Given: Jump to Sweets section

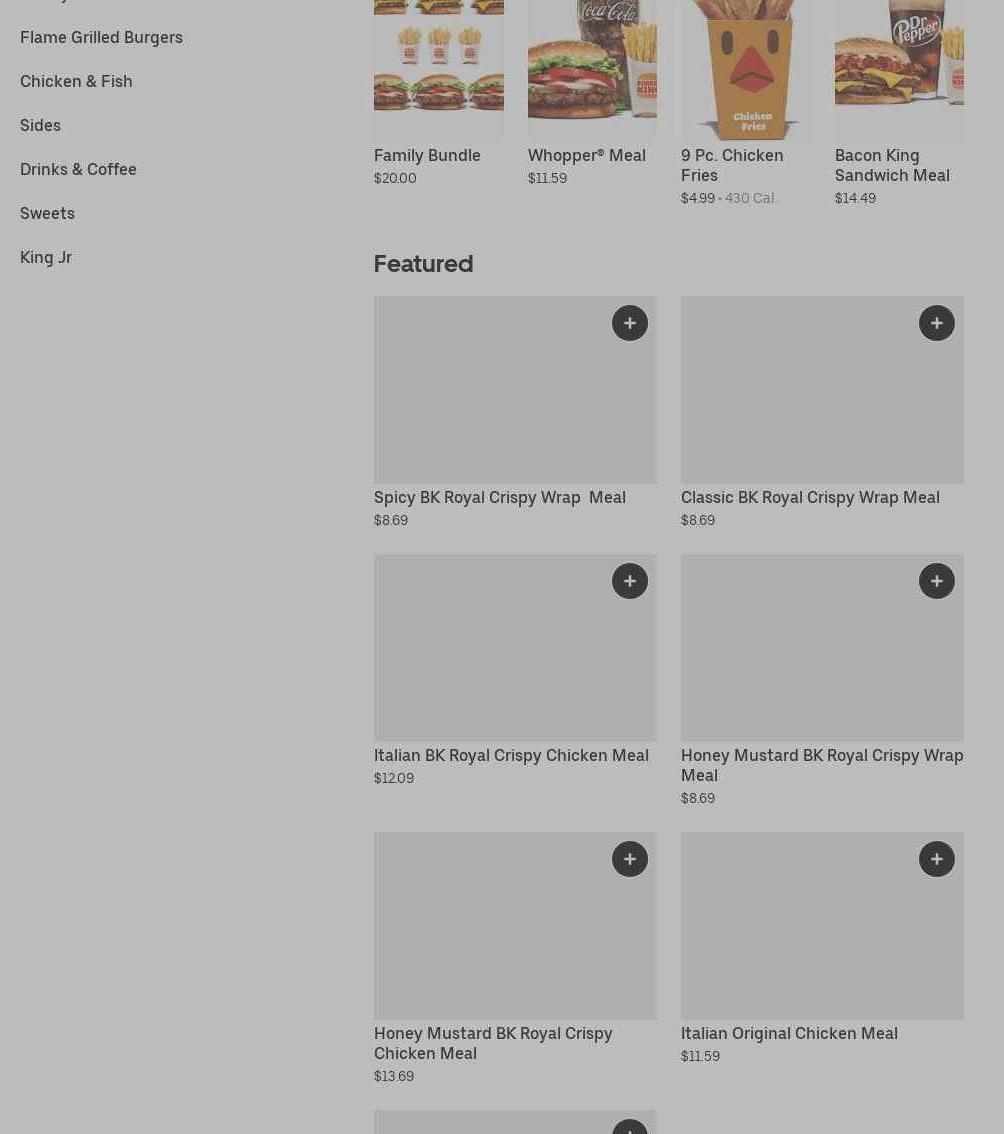Looking at the screenshot, I should (47, 213).
